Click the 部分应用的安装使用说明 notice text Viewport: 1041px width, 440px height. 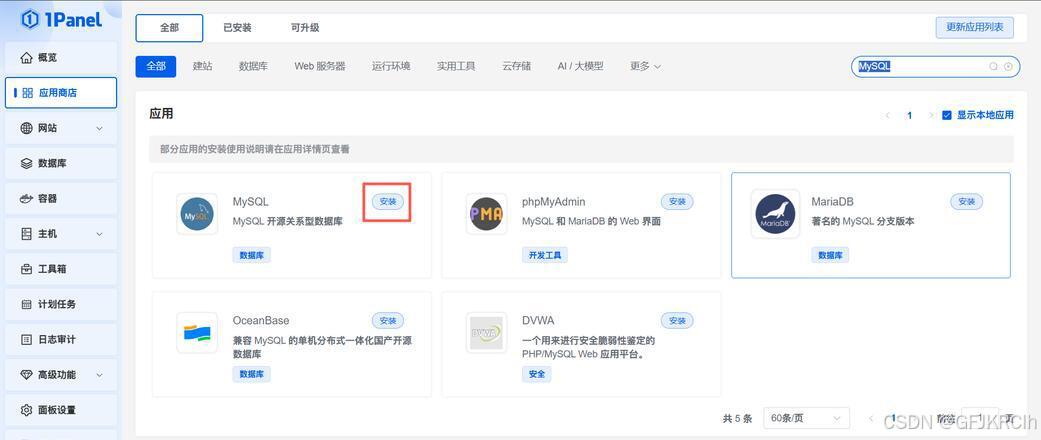click(x=254, y=149)
